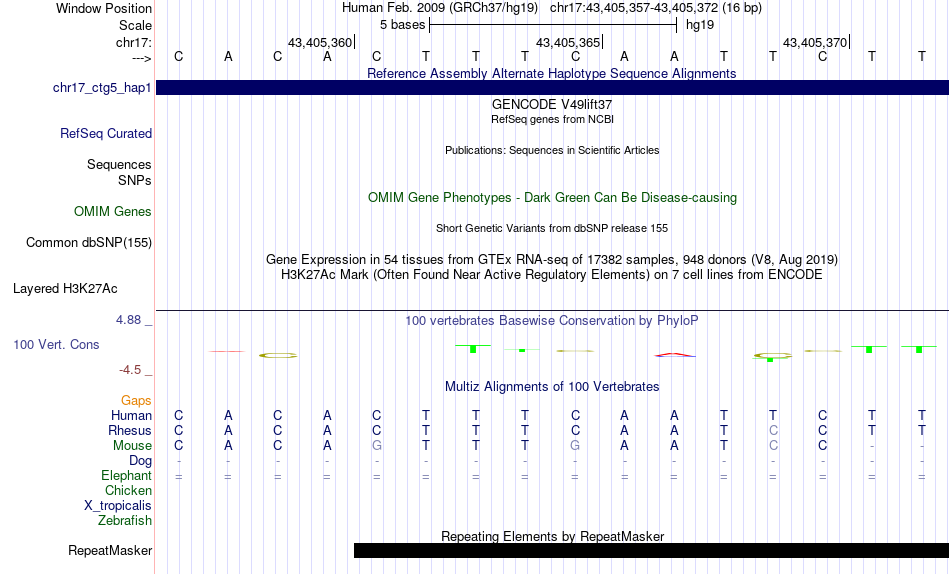Screen dimensions: 950x574
Task: Click the Human Feb. 2009 (GRCh37/hg19) title
Action: [440, 8]
